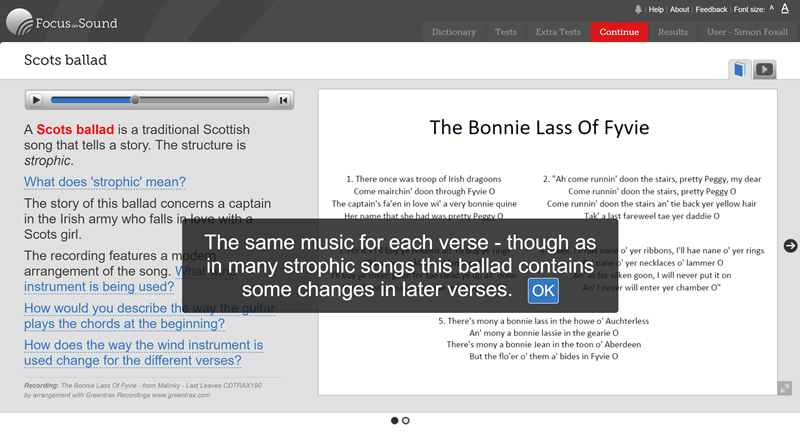
Task: Click the Recording credit text
Action: (x=143, y=390)
